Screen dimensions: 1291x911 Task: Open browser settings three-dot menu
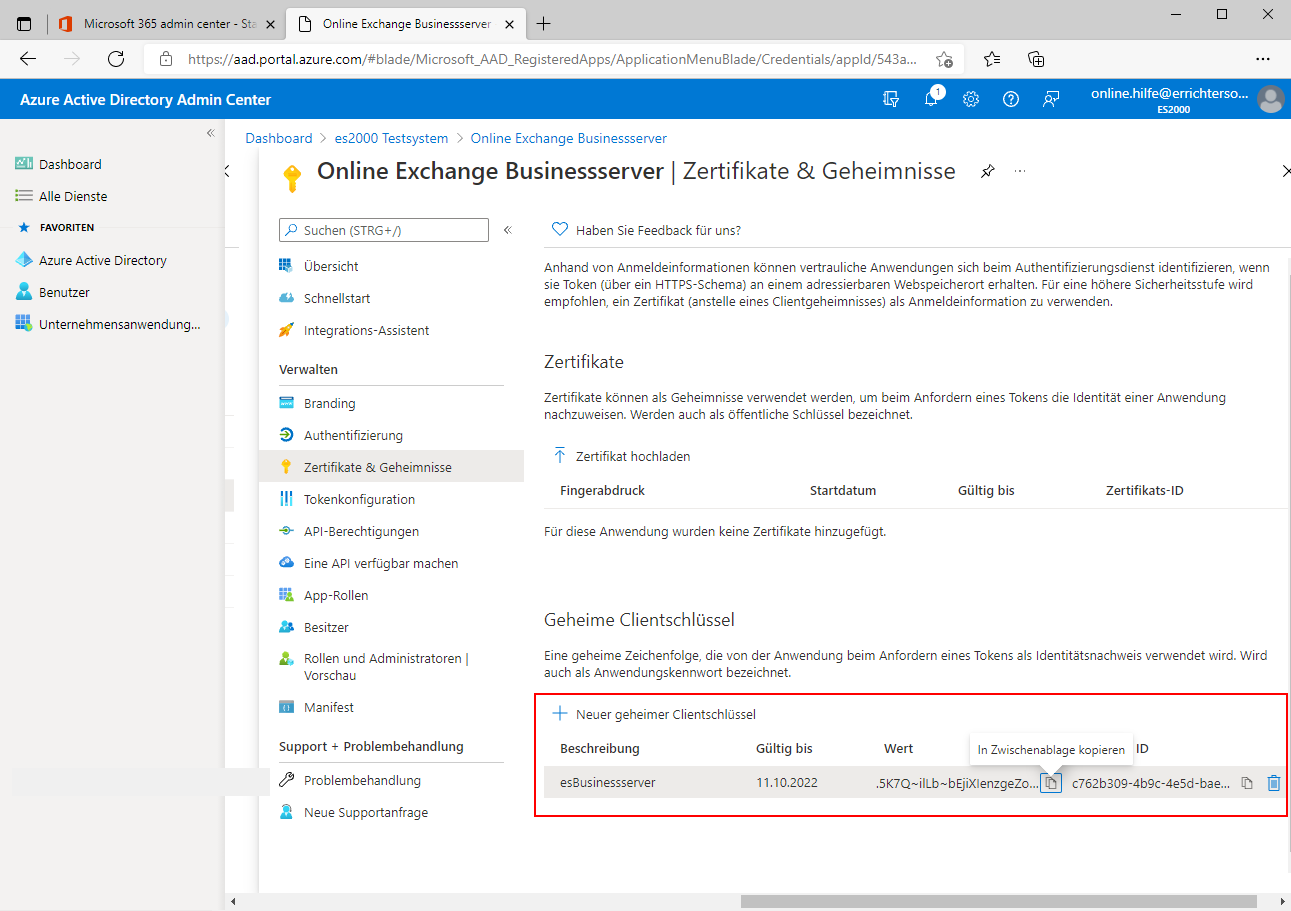tap(1263, 58)
